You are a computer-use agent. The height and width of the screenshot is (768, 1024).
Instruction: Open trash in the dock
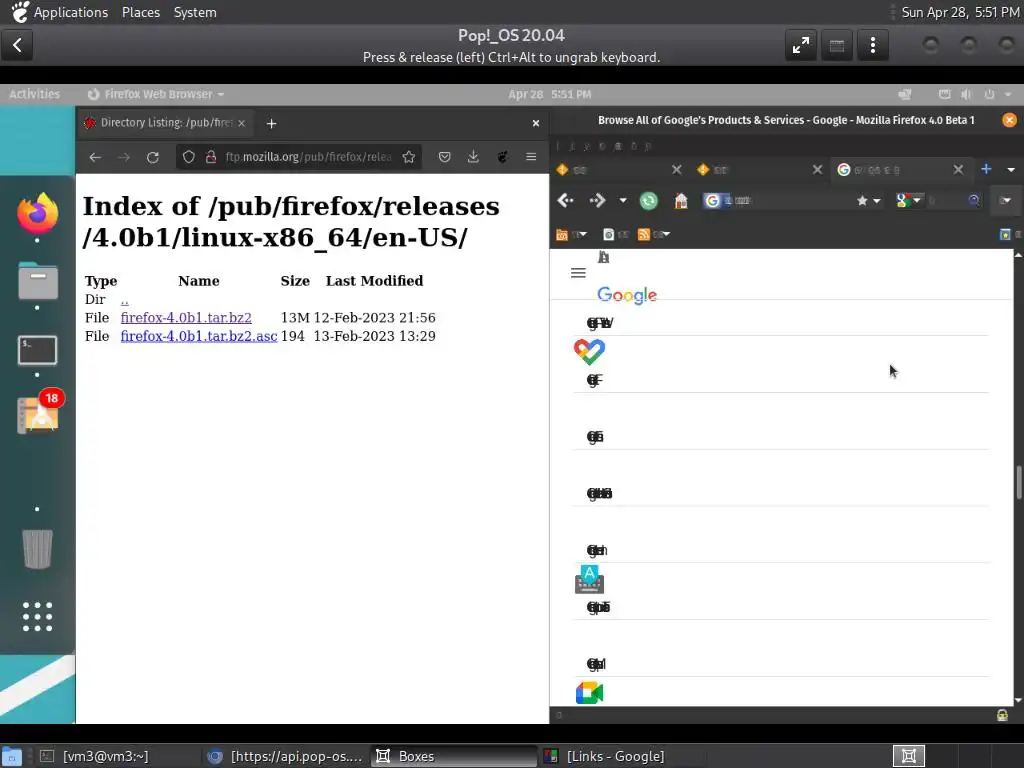click(37, 549)
